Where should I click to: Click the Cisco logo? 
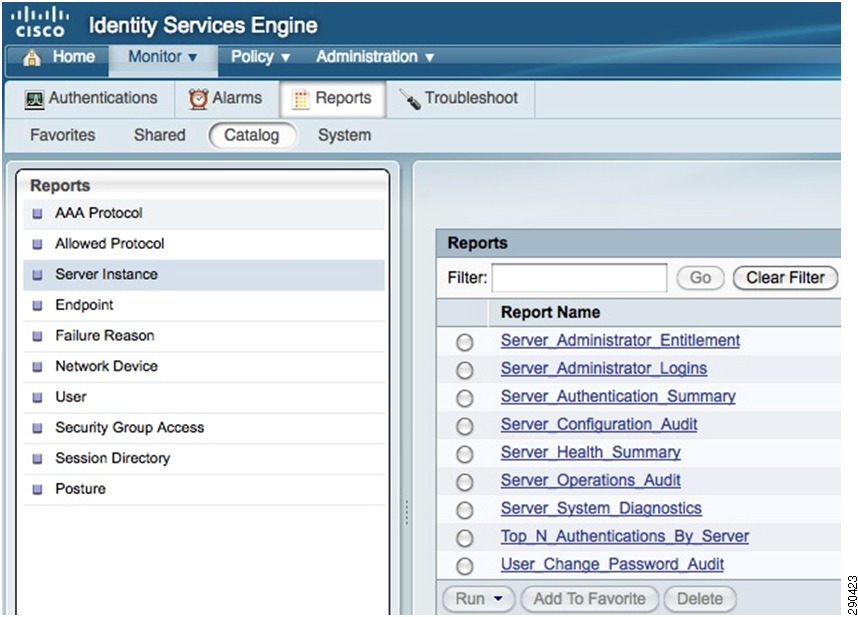(x=40, y=23)
